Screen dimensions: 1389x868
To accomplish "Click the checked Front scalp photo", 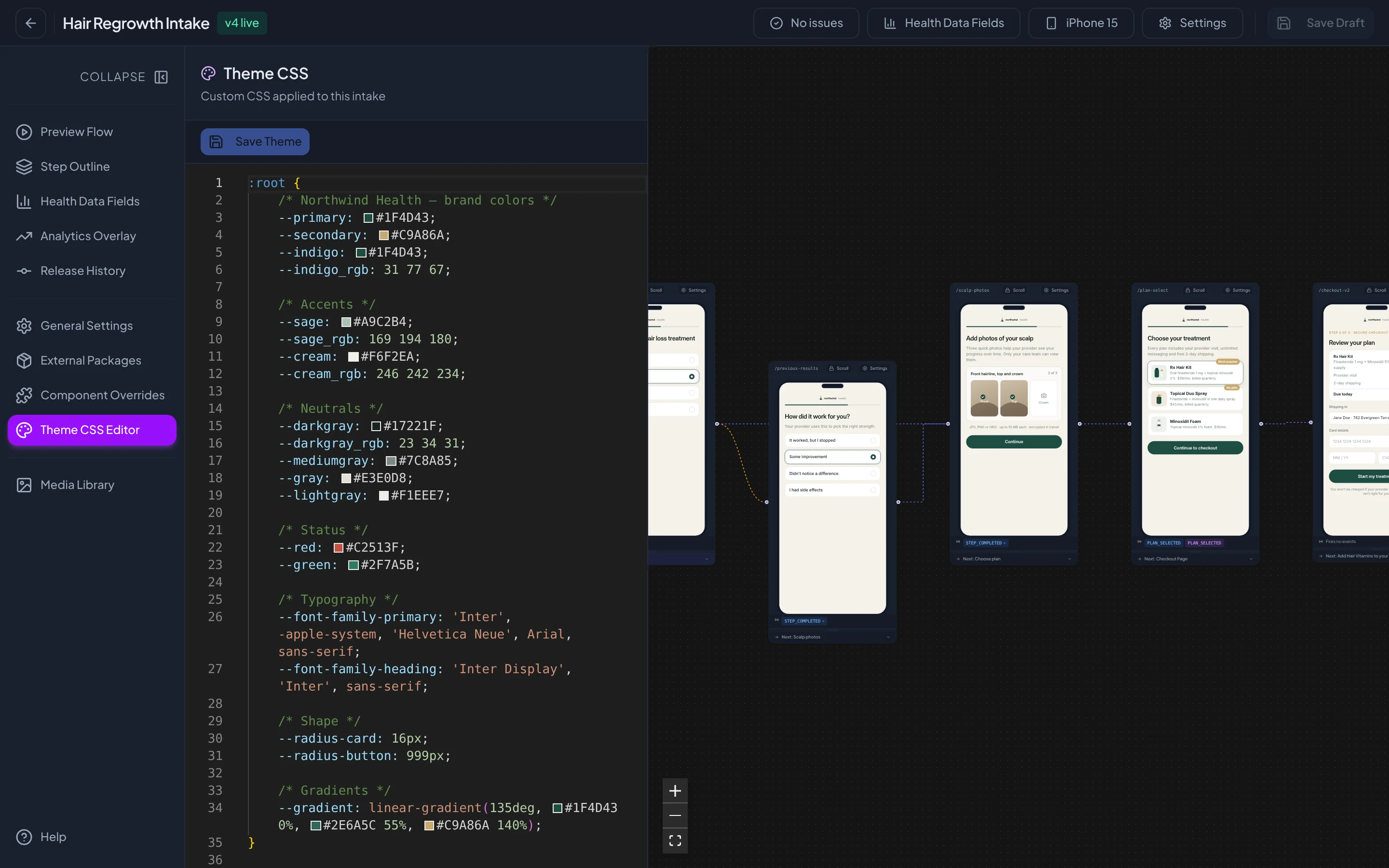I will click(x=984, y=398).
